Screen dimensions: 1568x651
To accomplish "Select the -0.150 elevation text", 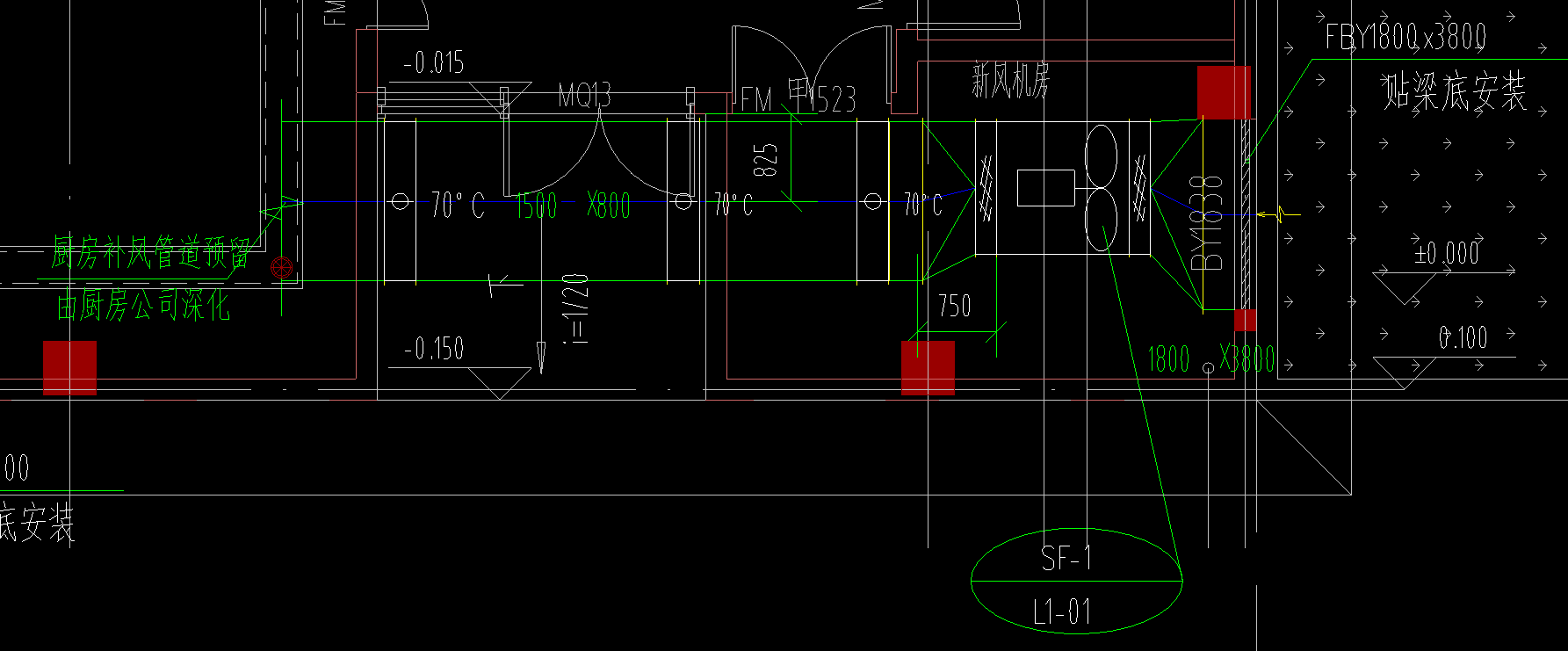I will pyautogui.click(x=433, y=349).
